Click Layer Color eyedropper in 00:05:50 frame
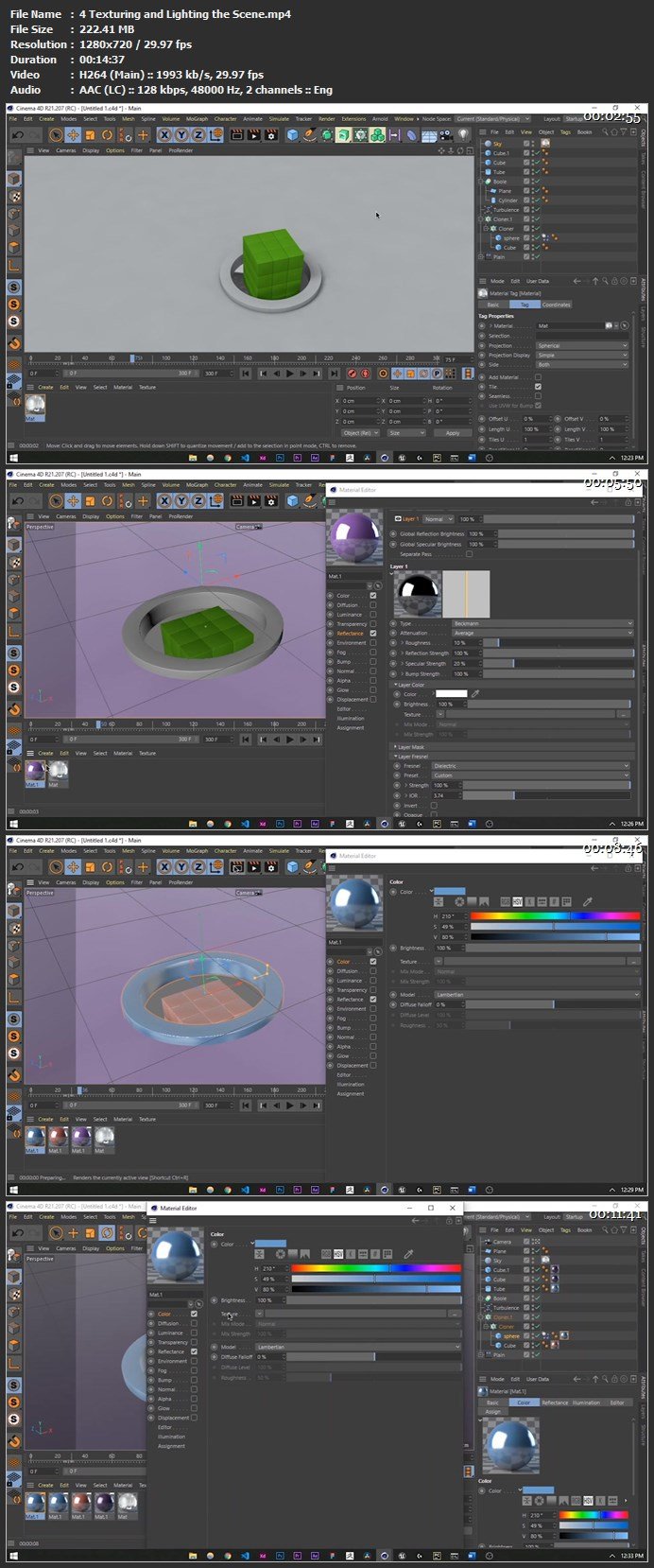The height and width of the screenshot is (1568, 654). pyautogui.click(x=475, y=693)
